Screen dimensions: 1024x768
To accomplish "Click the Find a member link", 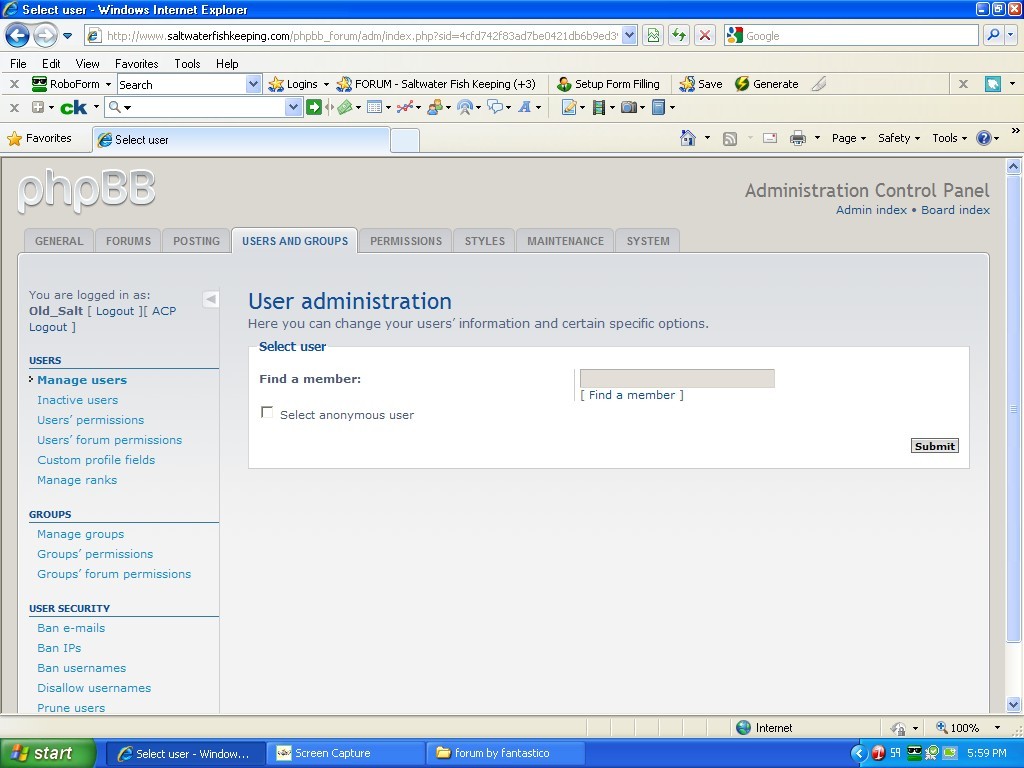I will (x=631, y=395).
